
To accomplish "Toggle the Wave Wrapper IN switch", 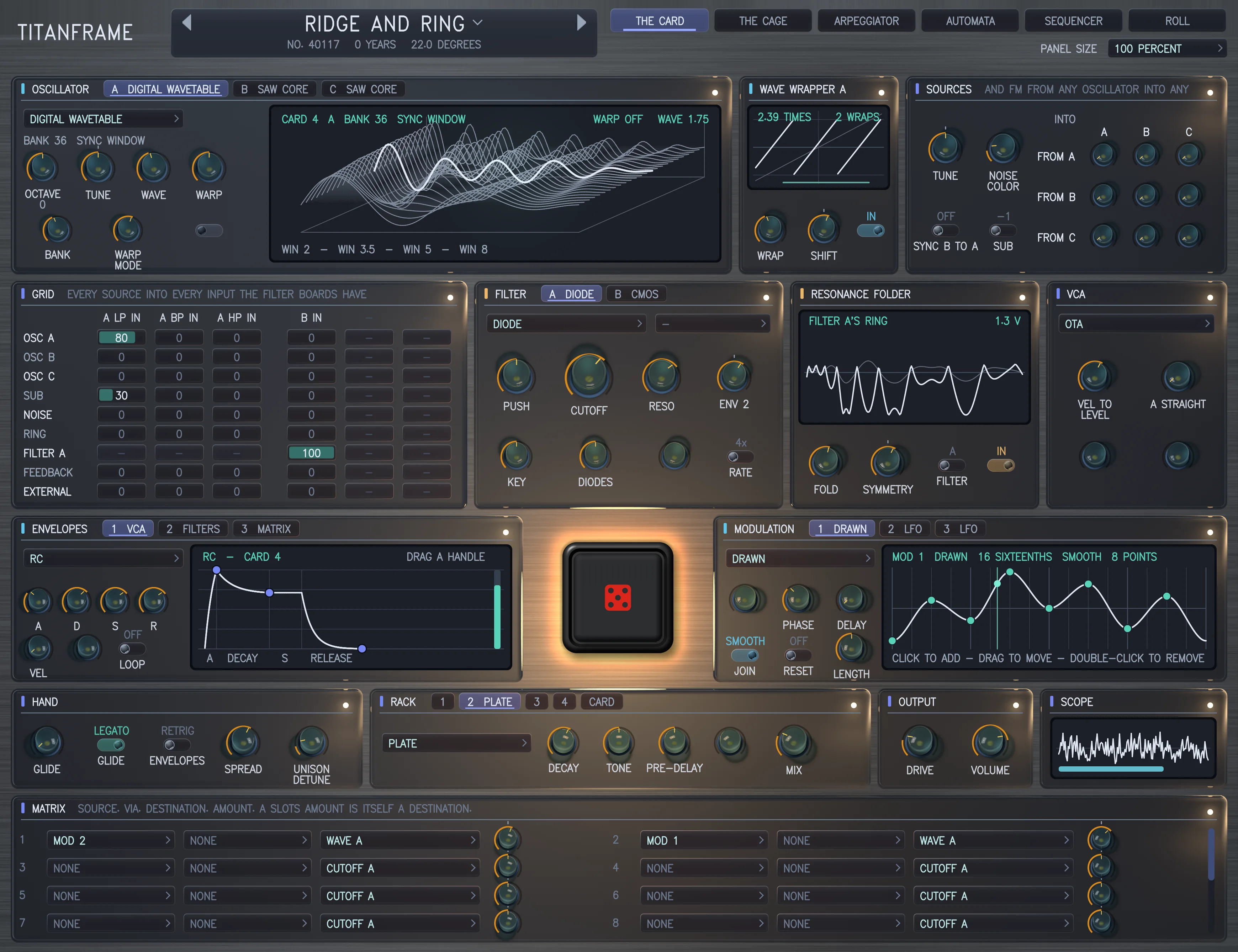I will (x=871, y=230).
